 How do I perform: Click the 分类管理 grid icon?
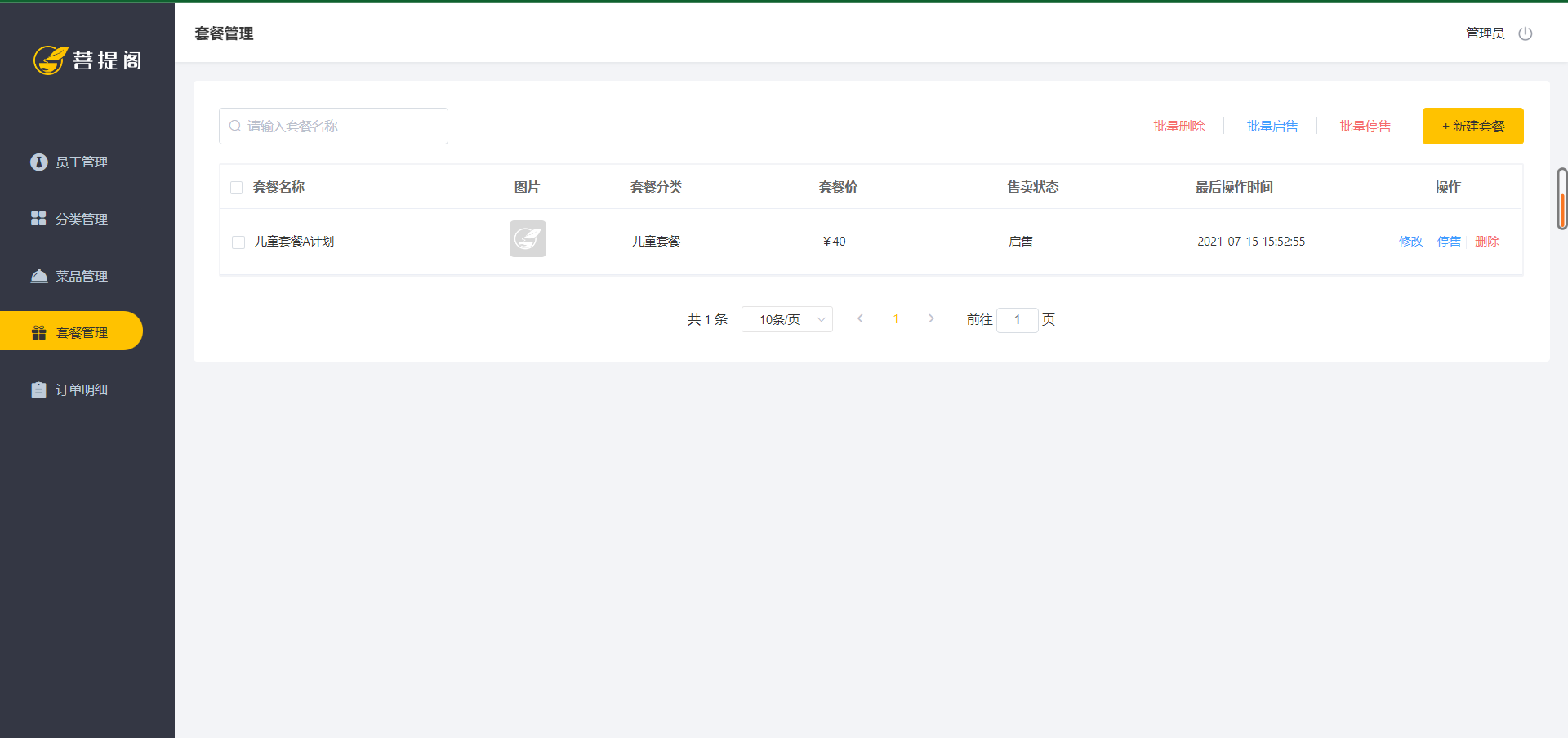(38, 218)
